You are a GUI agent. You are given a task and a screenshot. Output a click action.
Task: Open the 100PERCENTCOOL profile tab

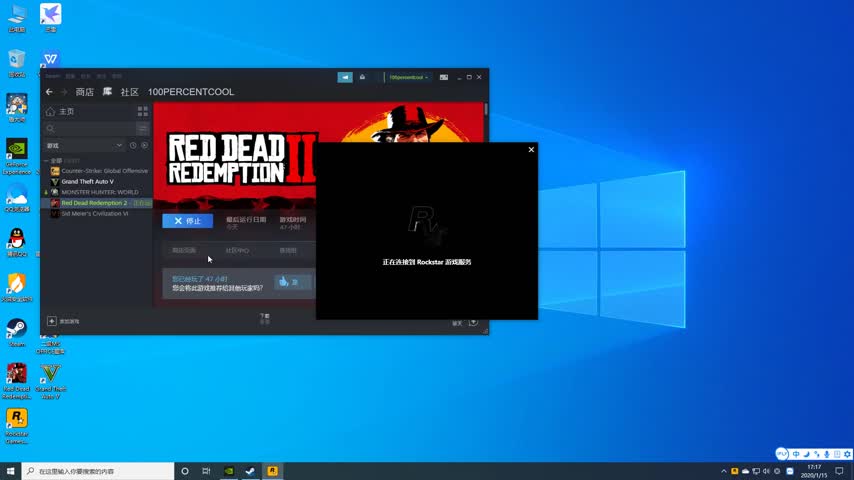click(191, 92)
